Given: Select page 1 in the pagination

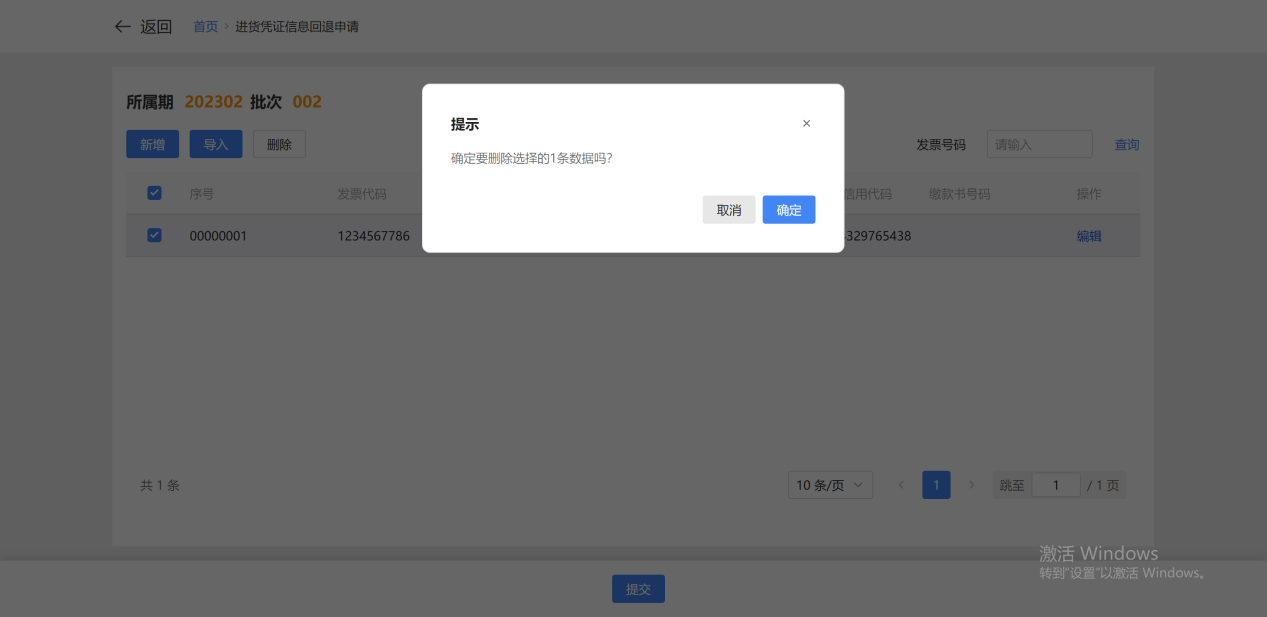Looking at the screenshot, I should point(936,485).
